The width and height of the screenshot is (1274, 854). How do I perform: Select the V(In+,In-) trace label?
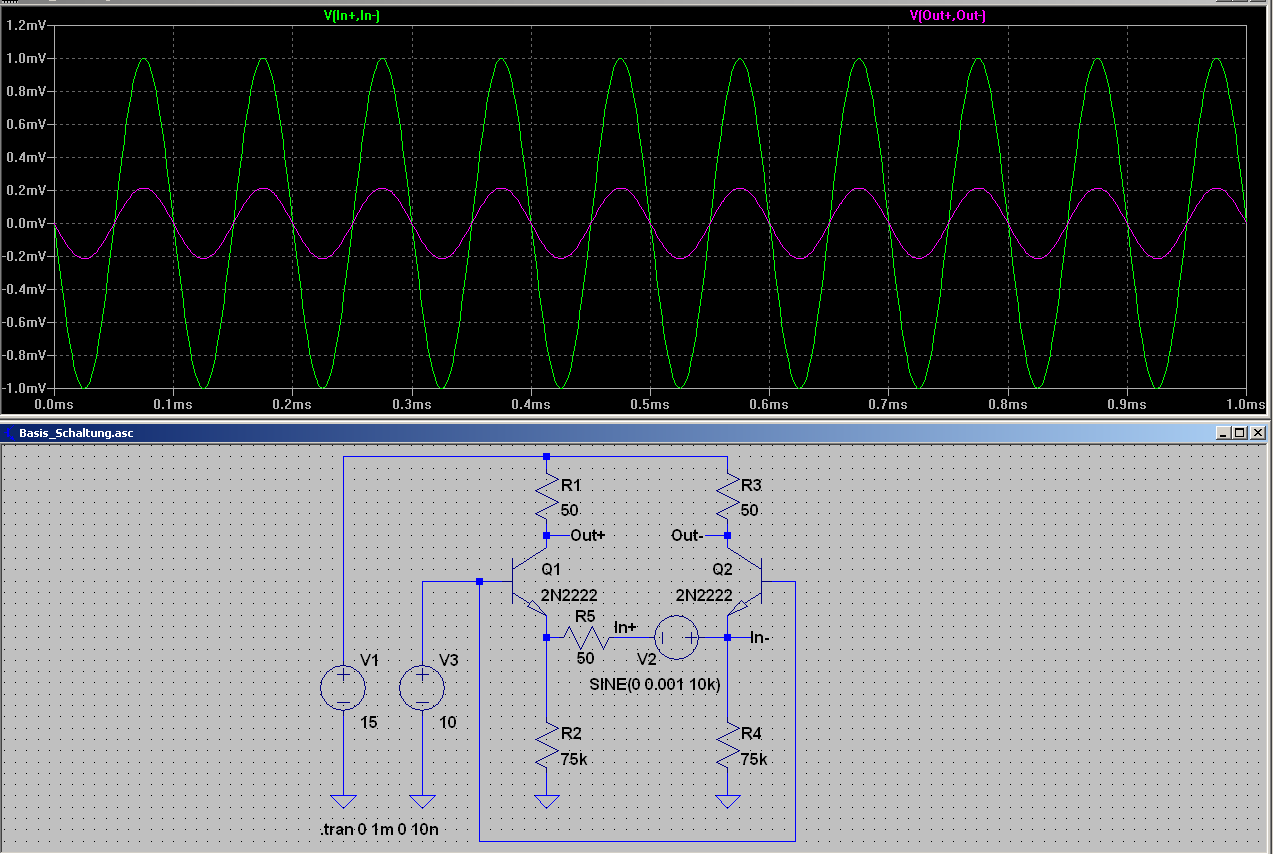tap(353, 15)
